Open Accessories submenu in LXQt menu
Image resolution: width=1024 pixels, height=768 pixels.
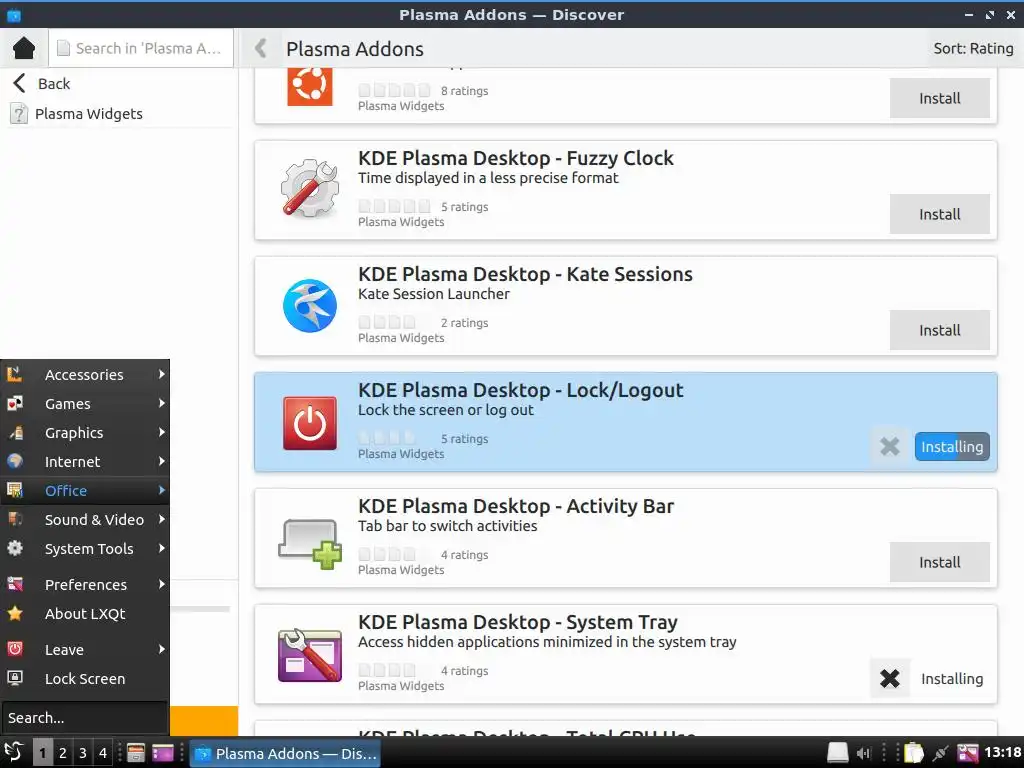pos(85,374)
